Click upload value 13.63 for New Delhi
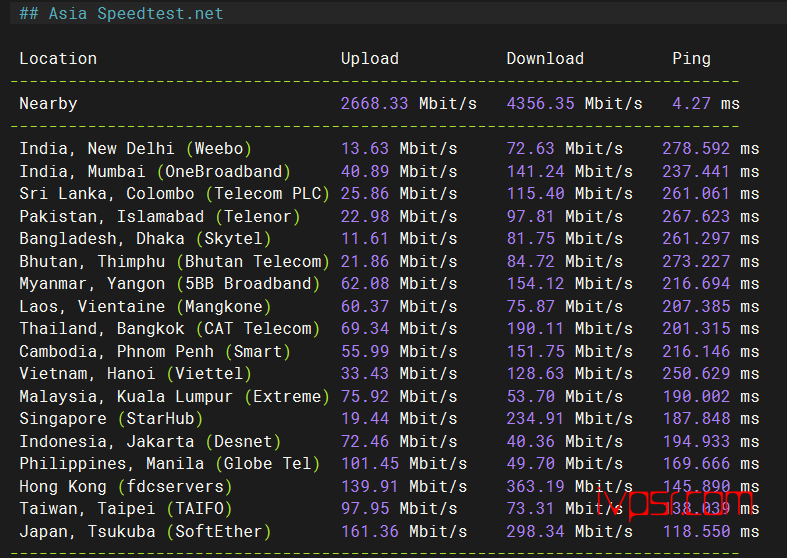Screen dimensions: 787x558 365,149
